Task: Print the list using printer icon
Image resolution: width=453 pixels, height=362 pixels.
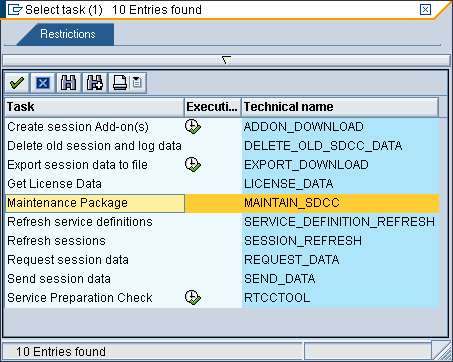Action: pyautogui.click(x=120, y=83)
